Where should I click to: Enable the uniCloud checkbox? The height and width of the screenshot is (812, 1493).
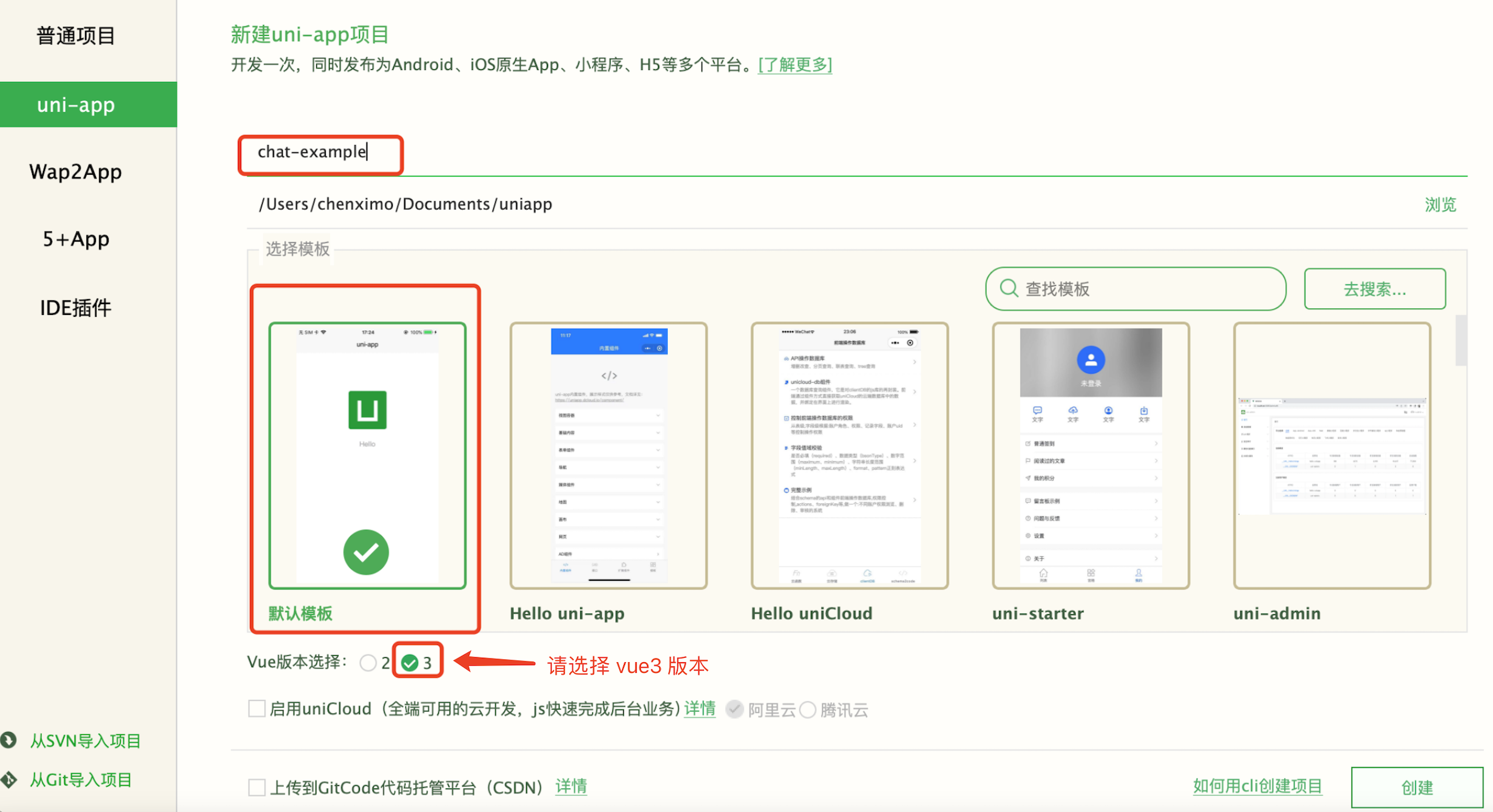257,709
